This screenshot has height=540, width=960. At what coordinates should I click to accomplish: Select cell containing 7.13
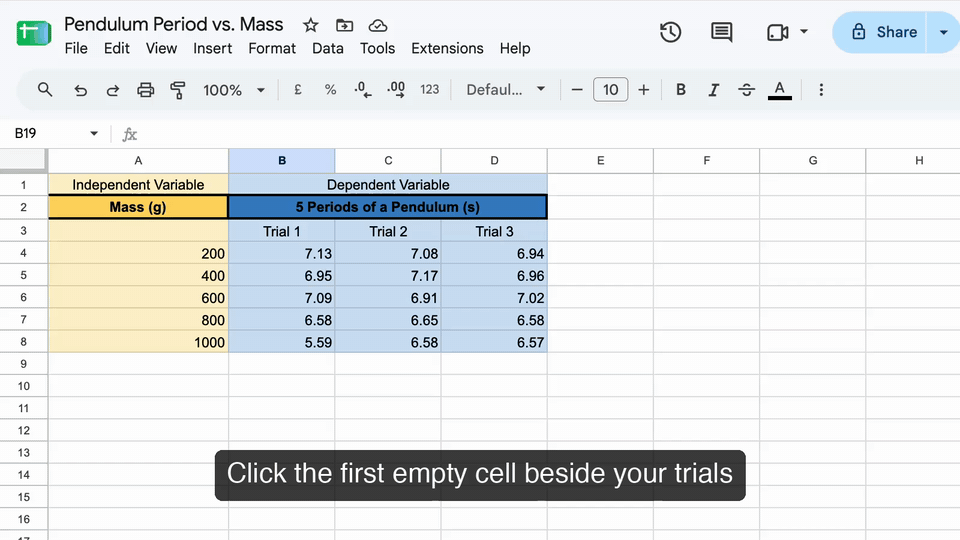pos(282,253)
